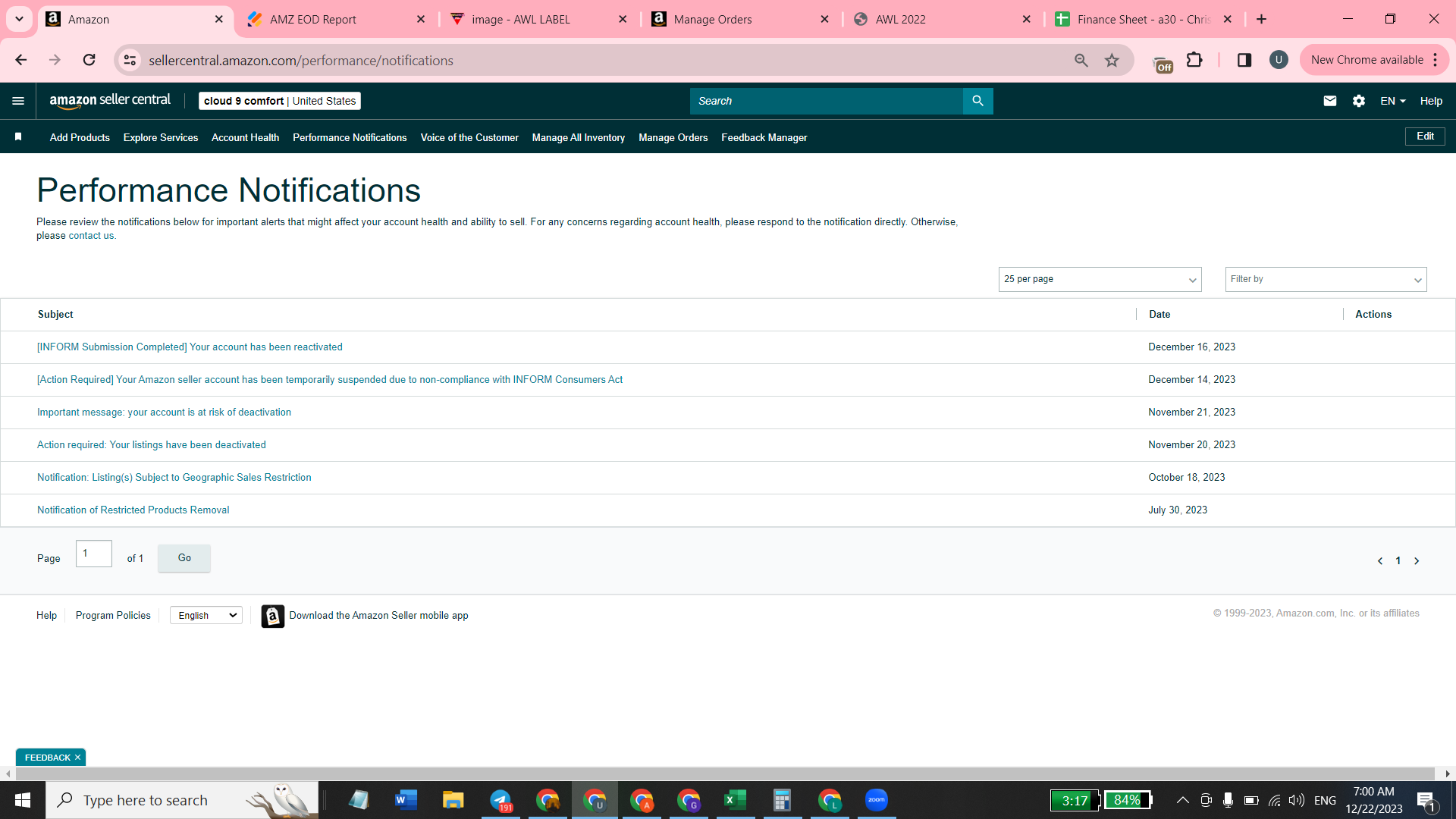Screen dimensions: 1456x819
Task: Open the Chrome Extensions puzzle icon
Action: pyautogui.click(x=1194, y=60)
